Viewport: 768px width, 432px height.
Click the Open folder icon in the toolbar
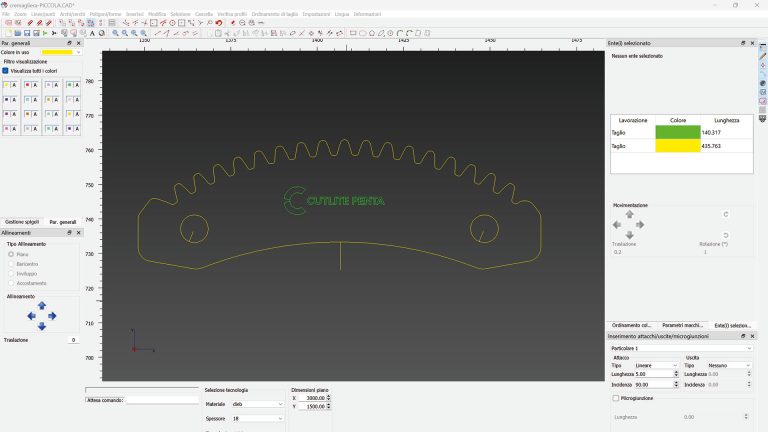(18, 33)
